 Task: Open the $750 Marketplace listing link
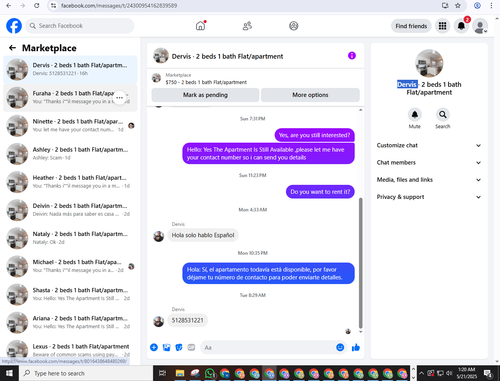[206, 82]
